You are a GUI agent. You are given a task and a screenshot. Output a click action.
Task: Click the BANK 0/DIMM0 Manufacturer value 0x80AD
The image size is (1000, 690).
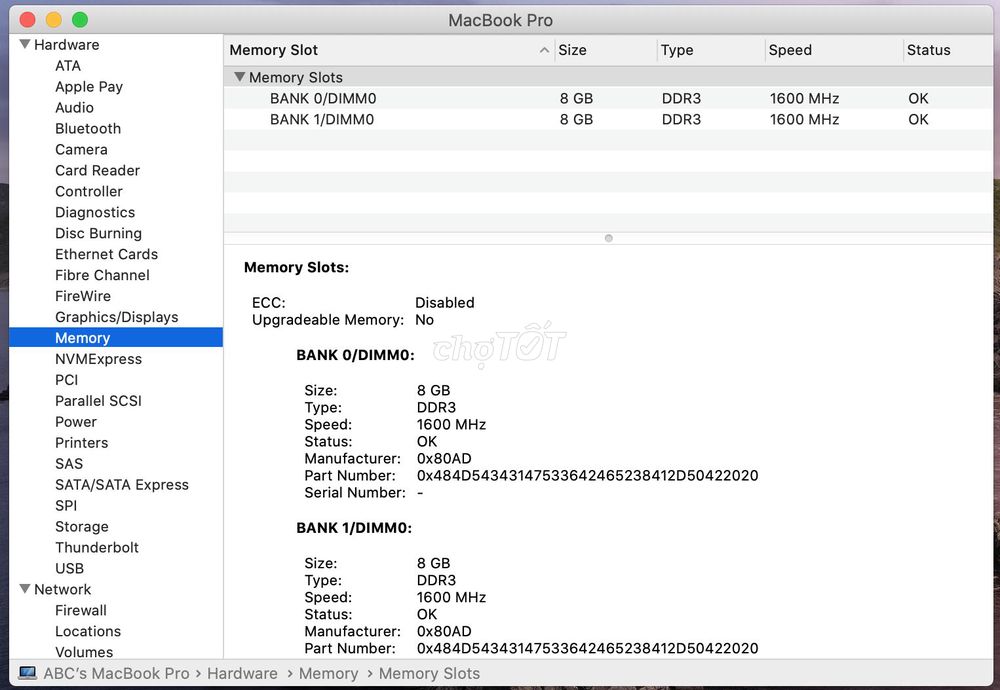pos(444,459)
